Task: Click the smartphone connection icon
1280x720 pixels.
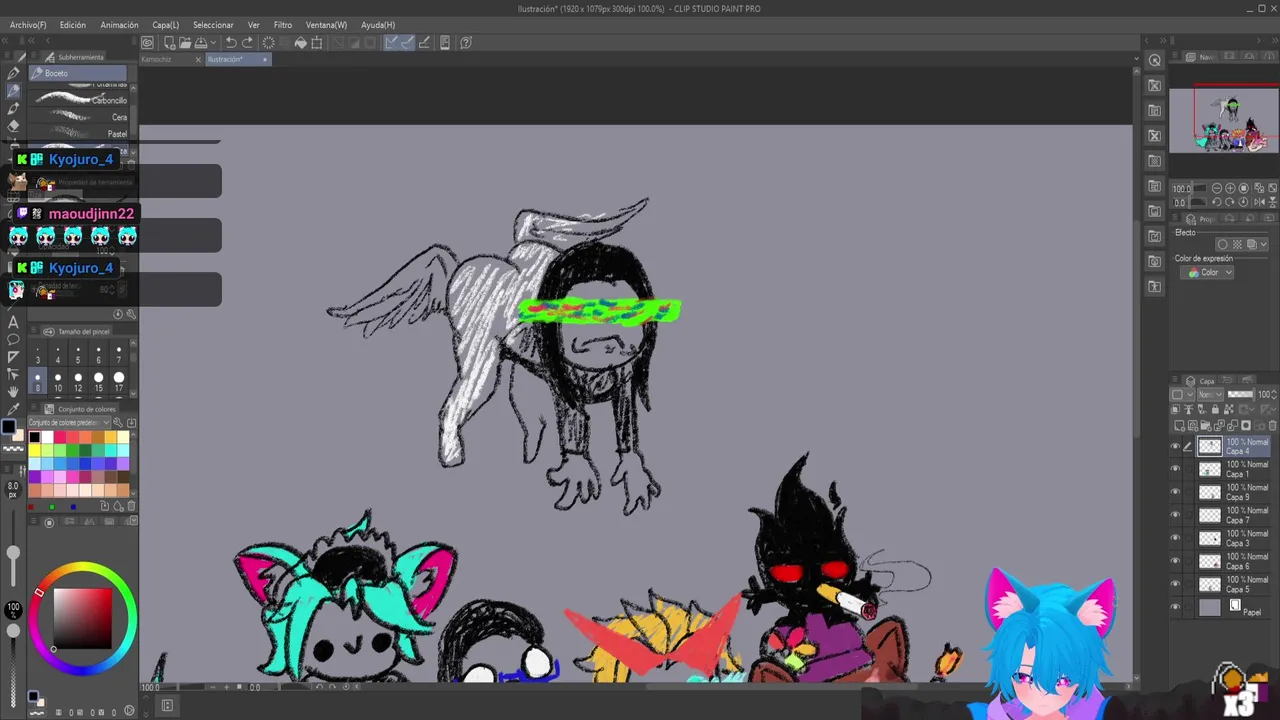Action: tap(445, 42)
